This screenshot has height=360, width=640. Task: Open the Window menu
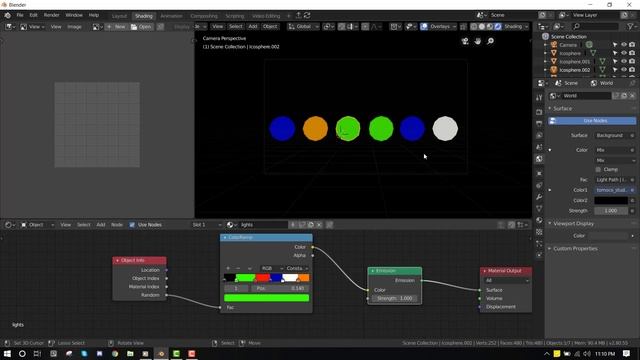click(74, 15)
